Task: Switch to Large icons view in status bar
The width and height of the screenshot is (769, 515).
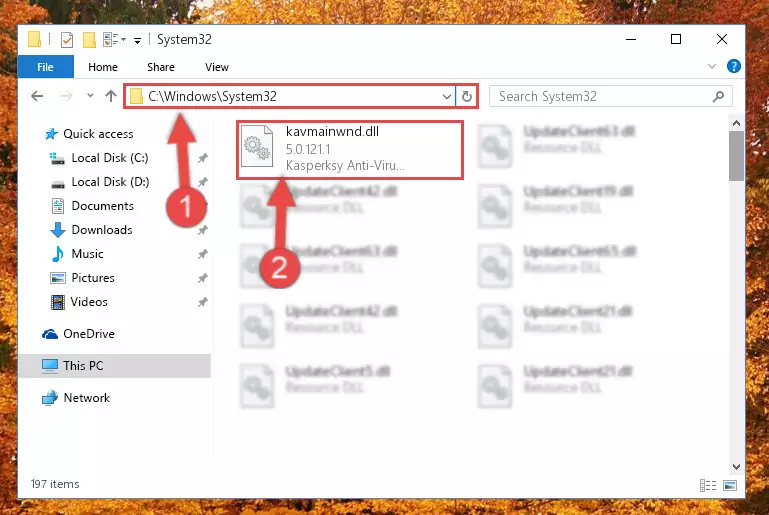Action: click(x=730, y=486)
